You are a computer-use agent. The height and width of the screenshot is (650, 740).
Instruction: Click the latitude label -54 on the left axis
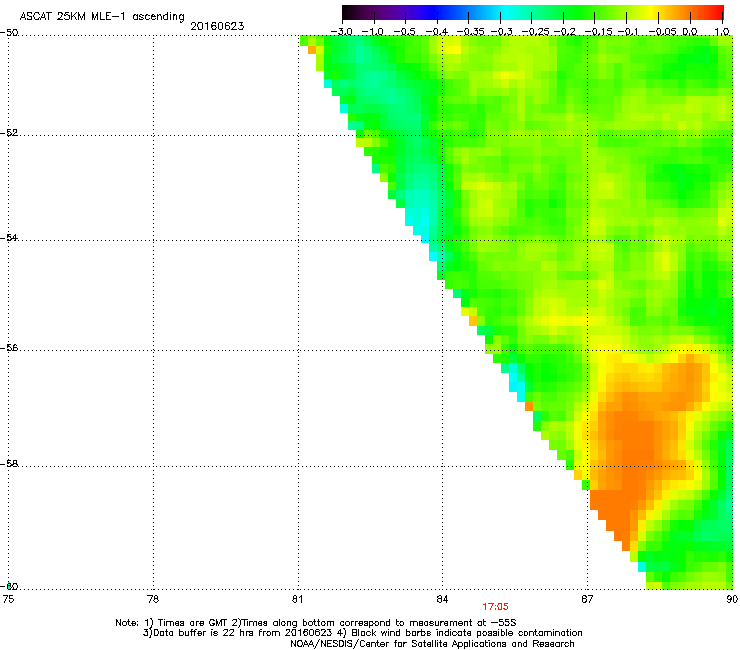pyautogui.click(x=9, y=237)
